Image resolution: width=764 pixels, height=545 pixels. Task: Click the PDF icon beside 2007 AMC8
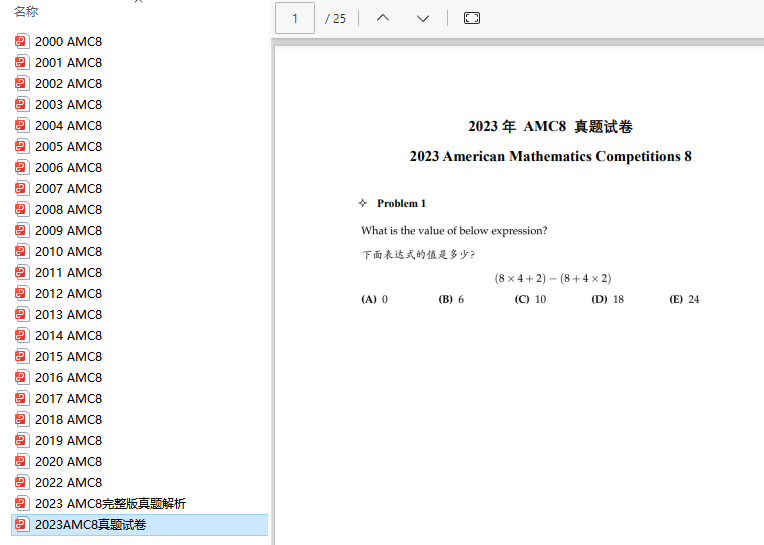coord(21,188)
